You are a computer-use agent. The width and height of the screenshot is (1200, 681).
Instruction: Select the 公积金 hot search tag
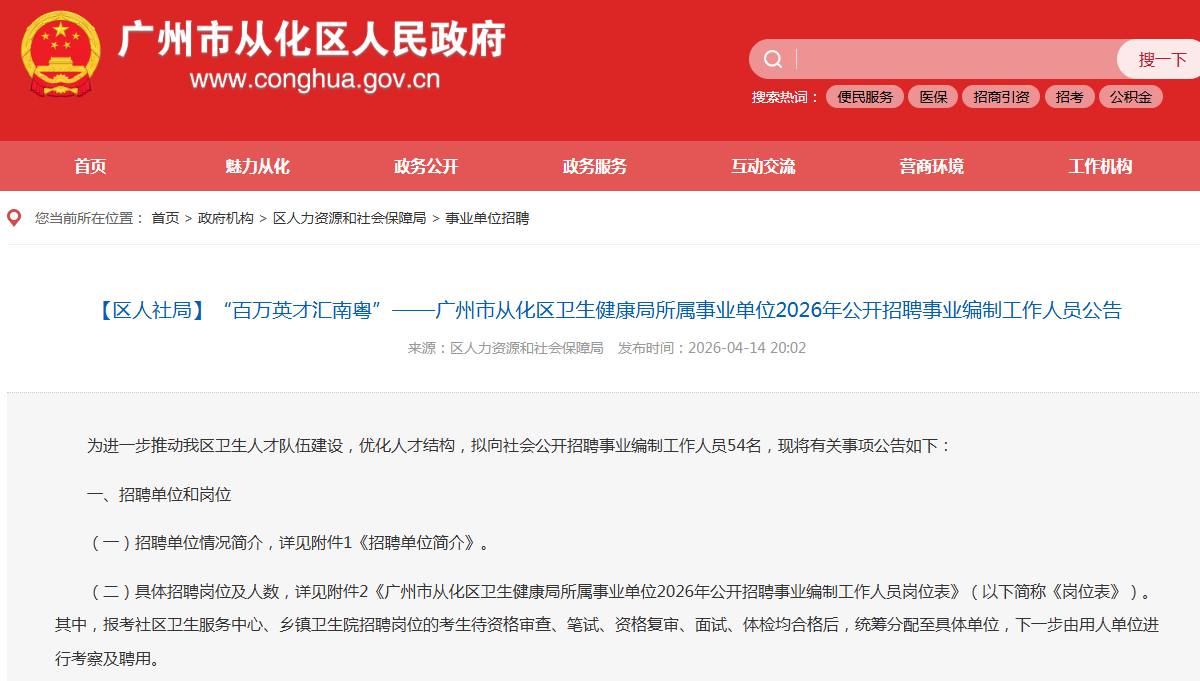coord(1130,97)
